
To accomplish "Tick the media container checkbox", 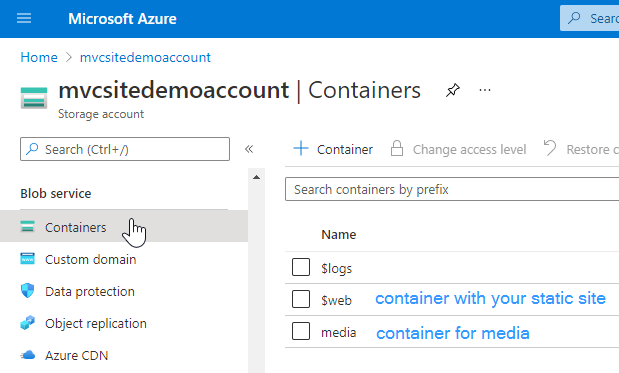I will 301,331.
